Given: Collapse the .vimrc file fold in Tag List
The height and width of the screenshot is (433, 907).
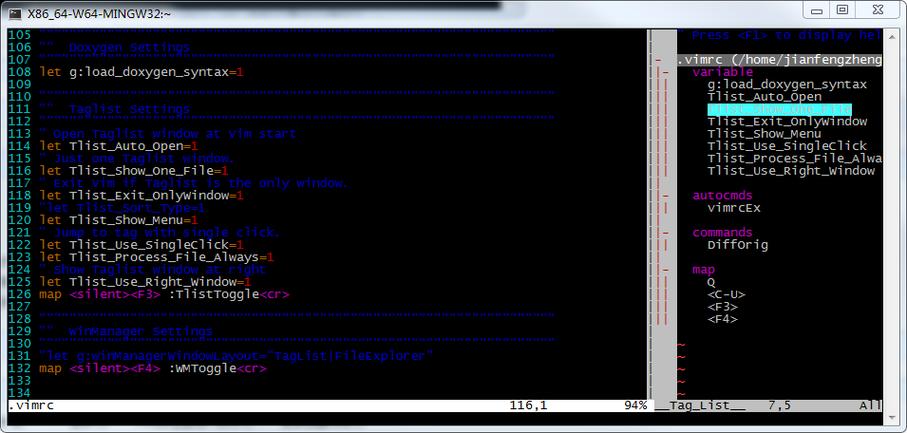Looking at the screenshot, I should 658,60.
